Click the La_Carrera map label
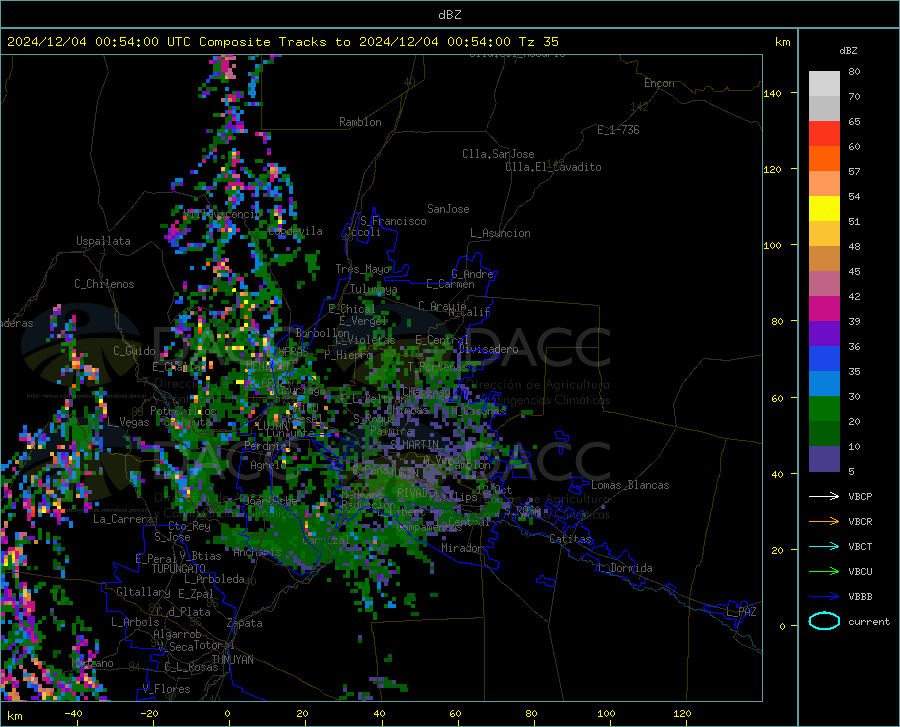Viewport: 900px width, 727px height. [x=123, y=519]
